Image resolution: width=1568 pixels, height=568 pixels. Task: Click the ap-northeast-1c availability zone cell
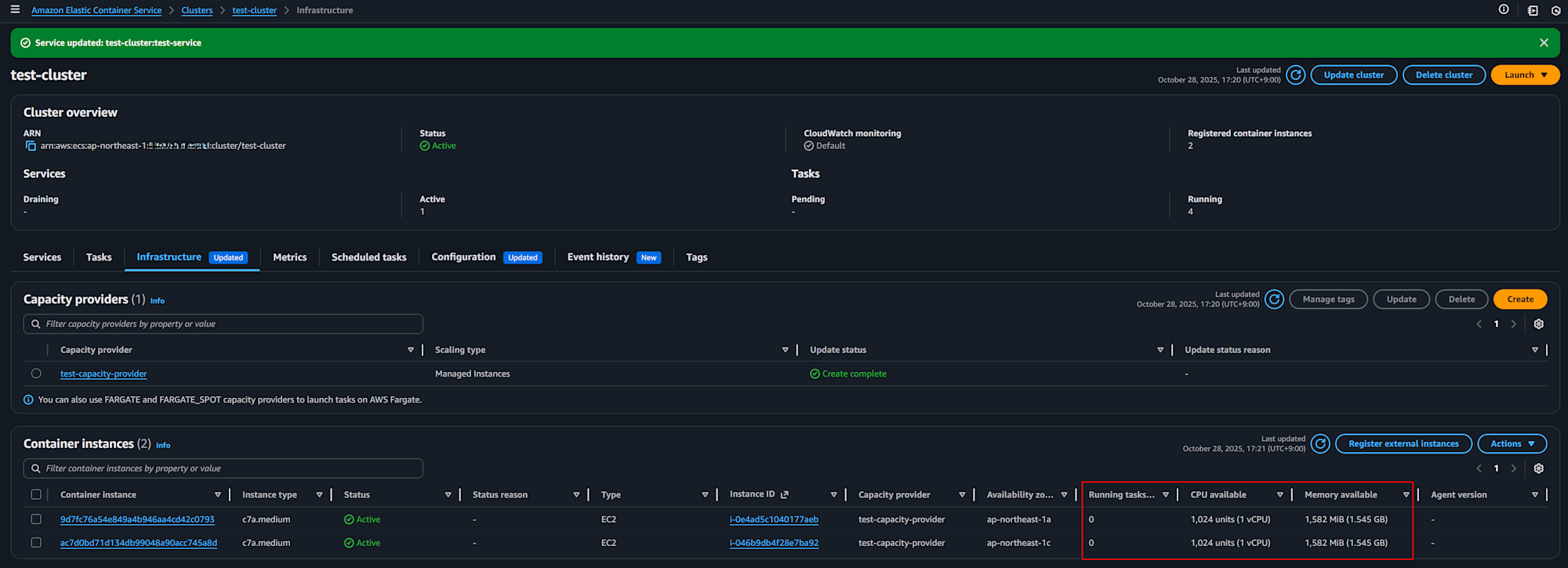[1018, 543]
